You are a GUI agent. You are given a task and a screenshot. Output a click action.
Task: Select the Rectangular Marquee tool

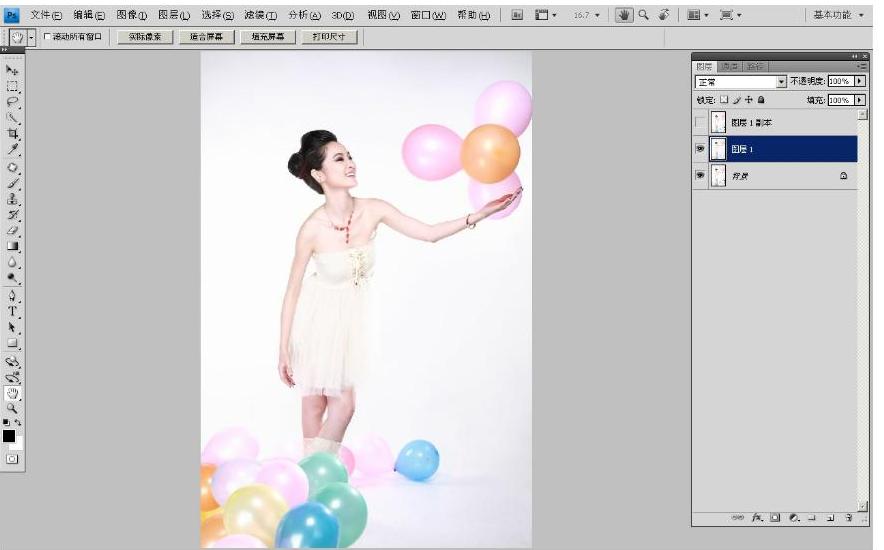click(12, 86)
